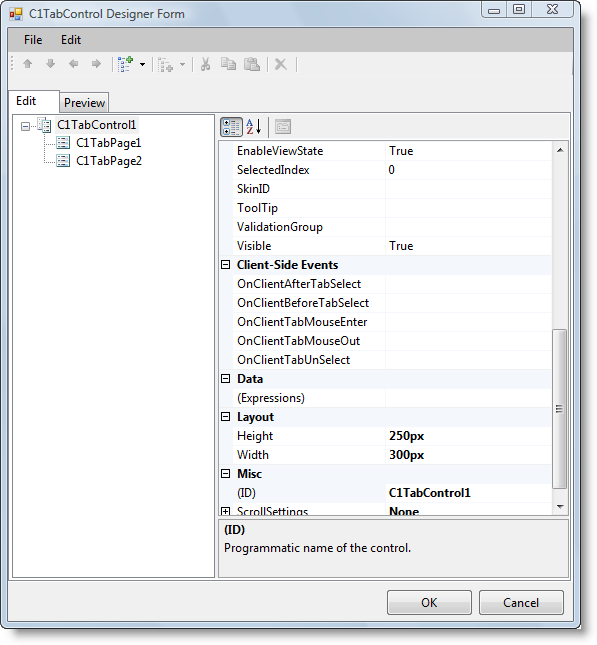Click the Paste clipboard icon
The height and width of the screenshot is (645, 597).
point(252,64)
